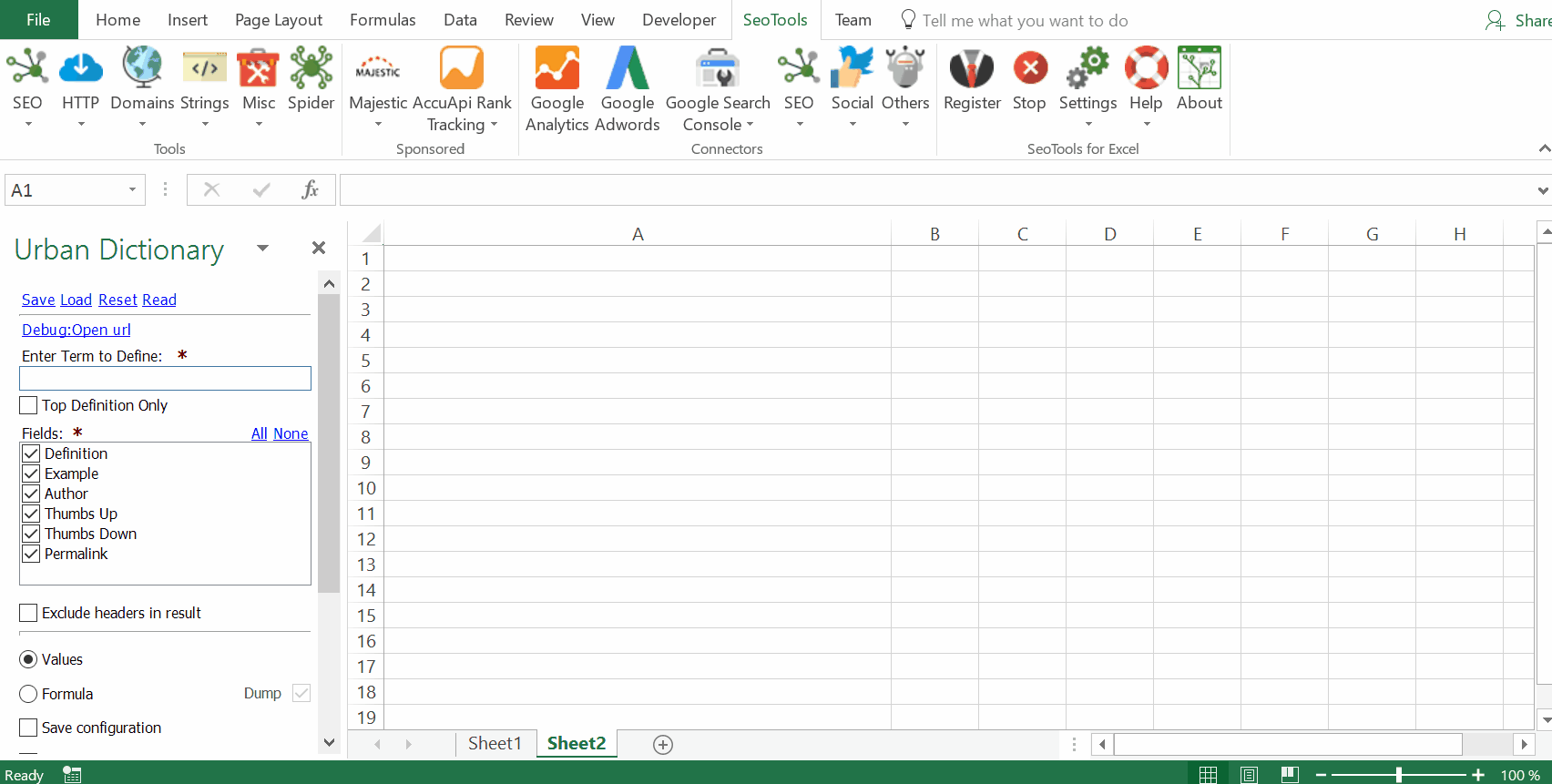Viewport: 1552px width, 784px height.
Task: Open the Tell me what you want search box
Action: [x=1025, y=20]
